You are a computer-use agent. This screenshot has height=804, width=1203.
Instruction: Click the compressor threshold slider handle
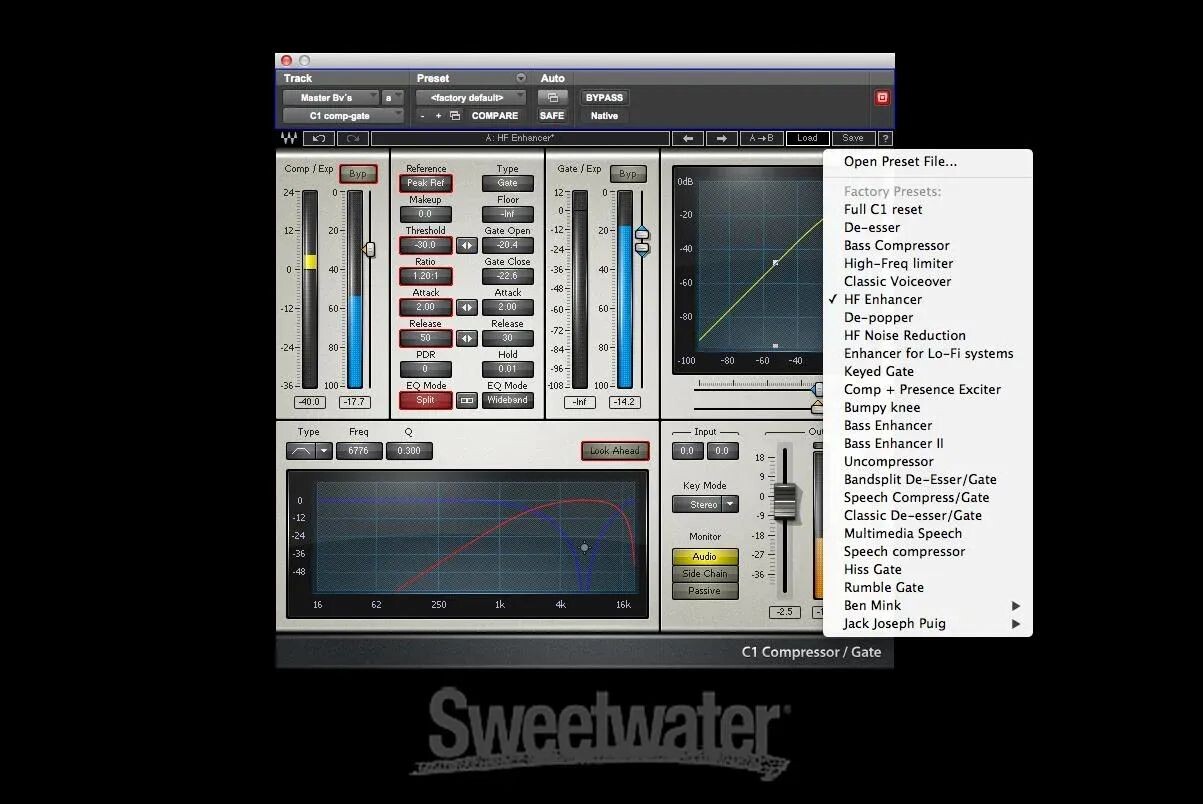[369, 249]
